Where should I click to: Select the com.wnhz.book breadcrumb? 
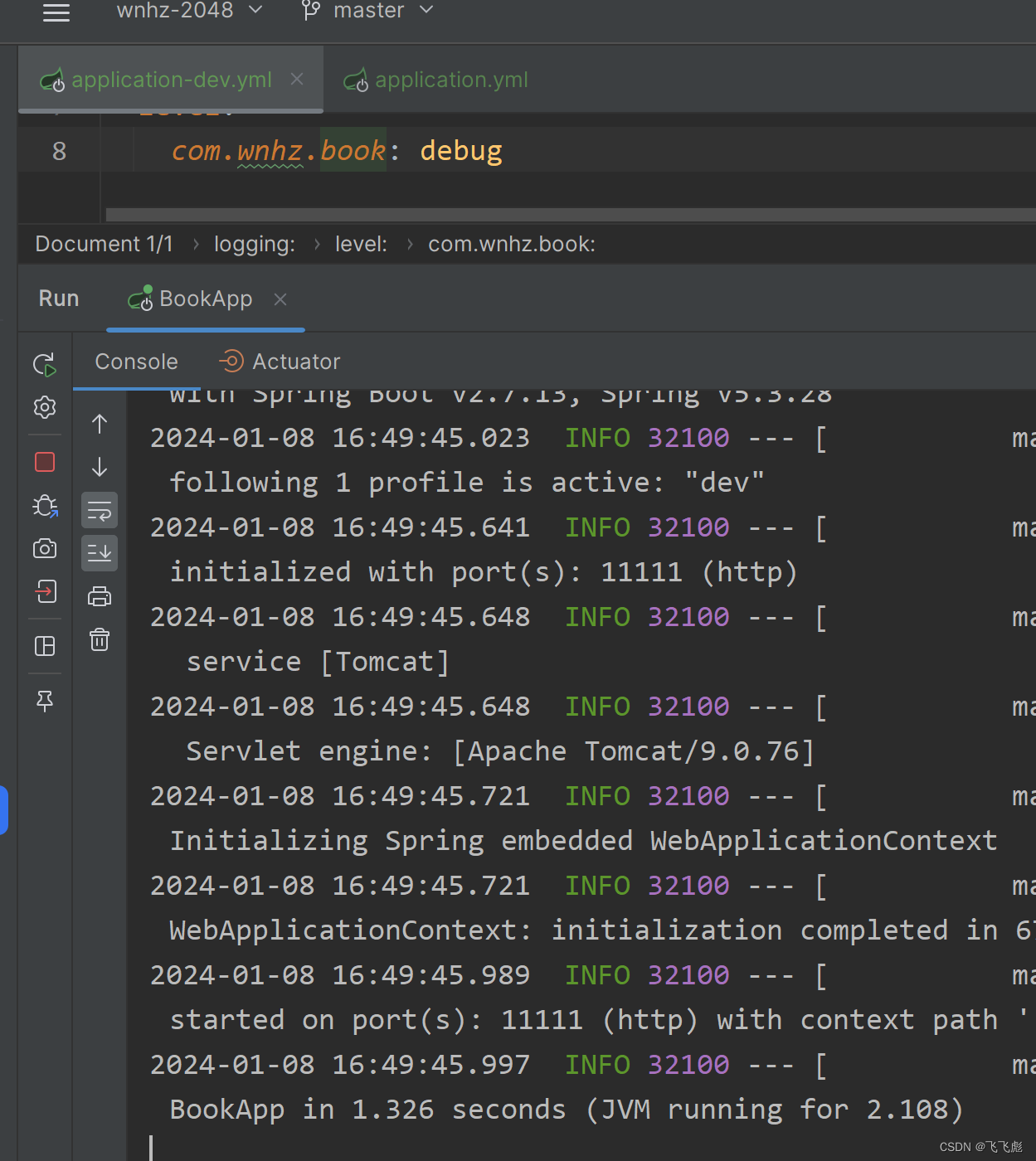[512, 243]
